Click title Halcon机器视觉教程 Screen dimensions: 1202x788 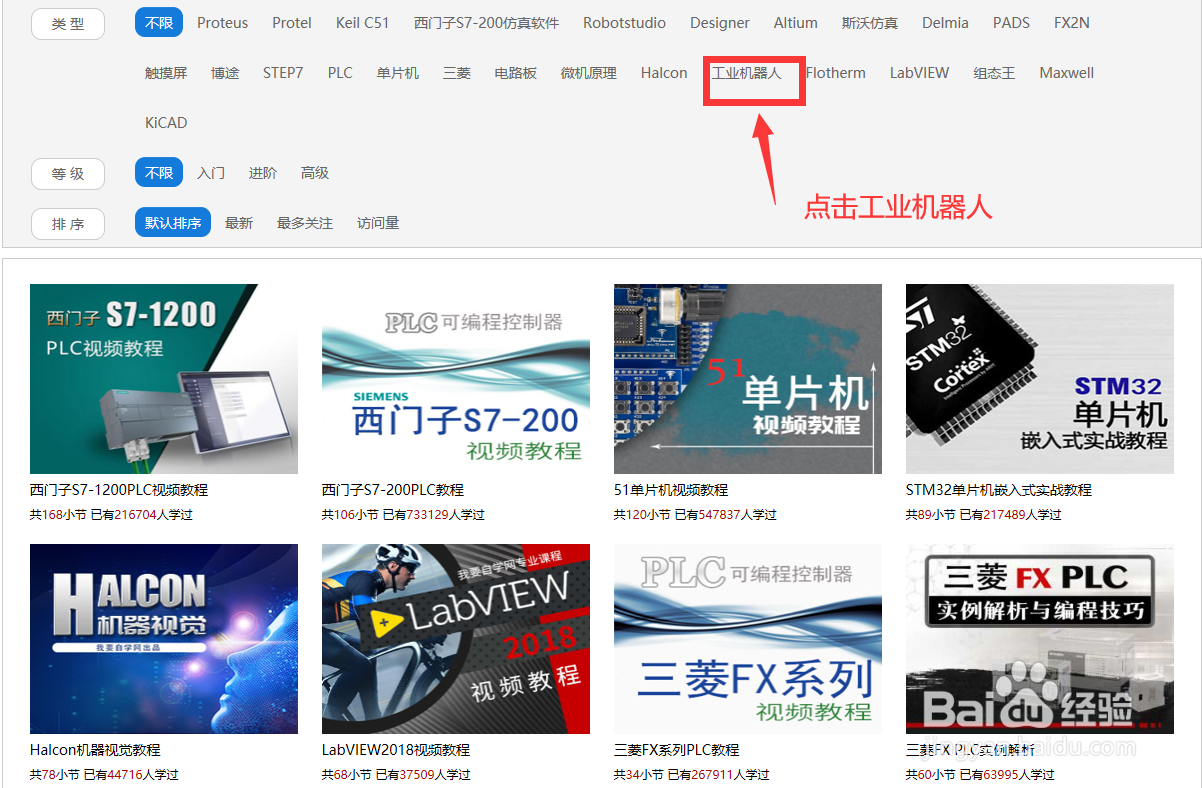(x=95, y=750)
